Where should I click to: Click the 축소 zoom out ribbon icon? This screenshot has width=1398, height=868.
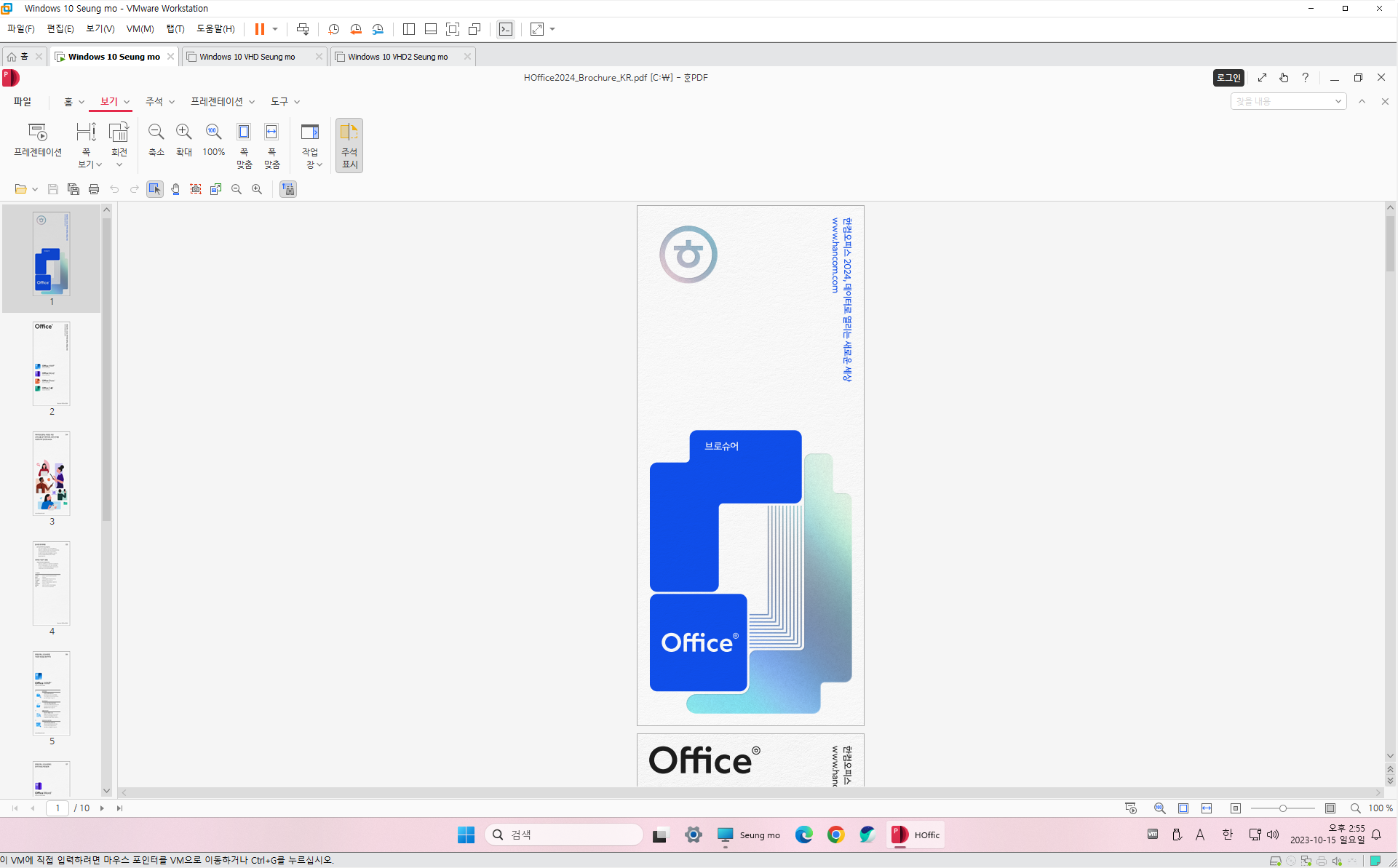156,140
